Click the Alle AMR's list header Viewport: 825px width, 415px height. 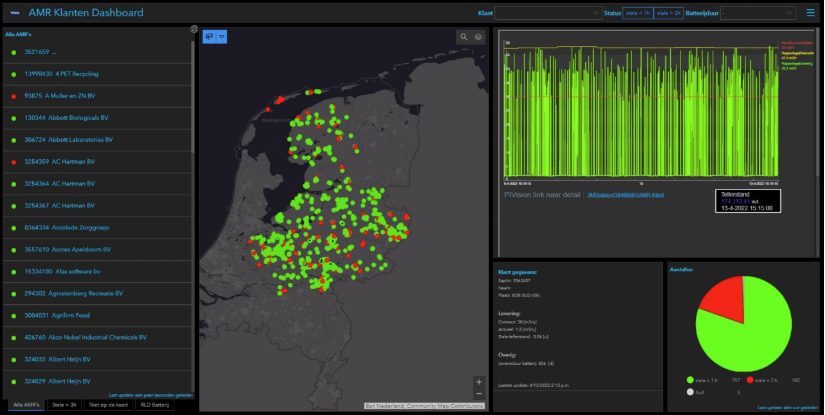pyautogui.click(x=18, y=34)
